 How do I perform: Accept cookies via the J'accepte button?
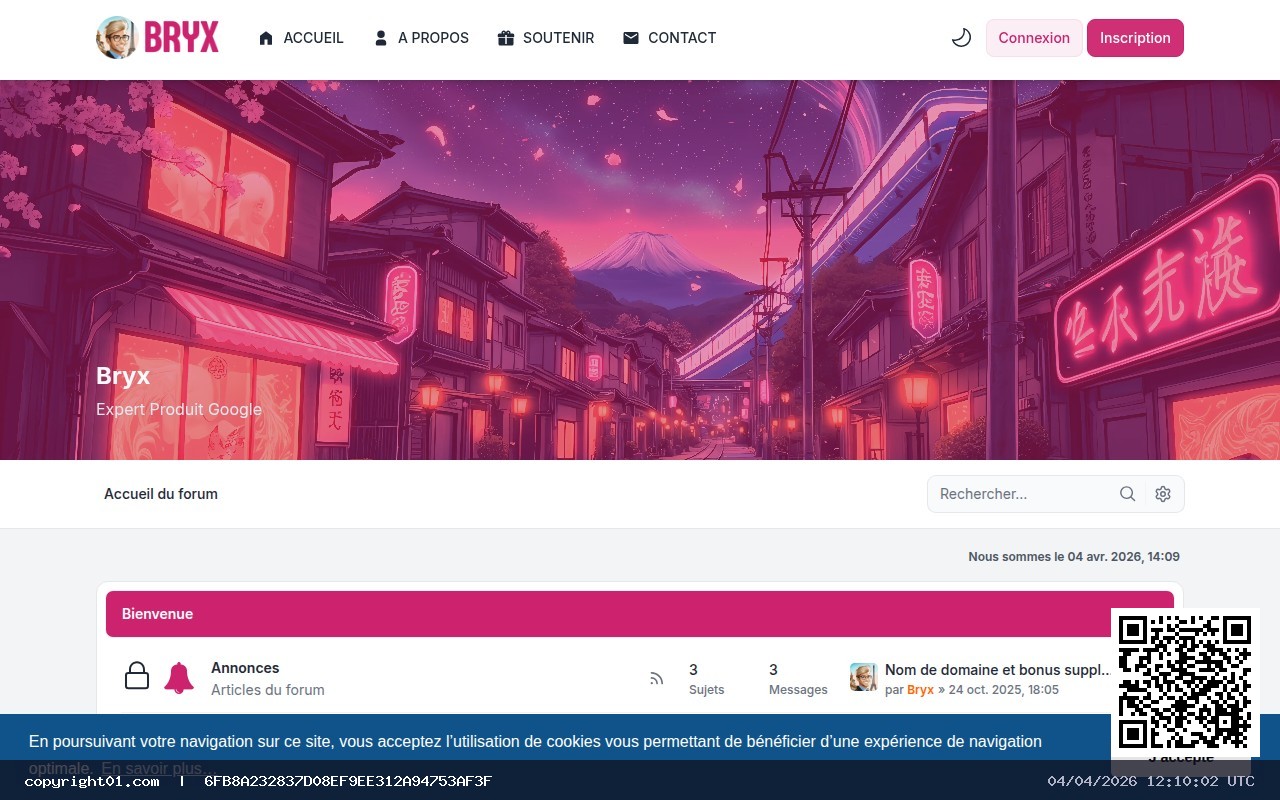point(1183,758)
